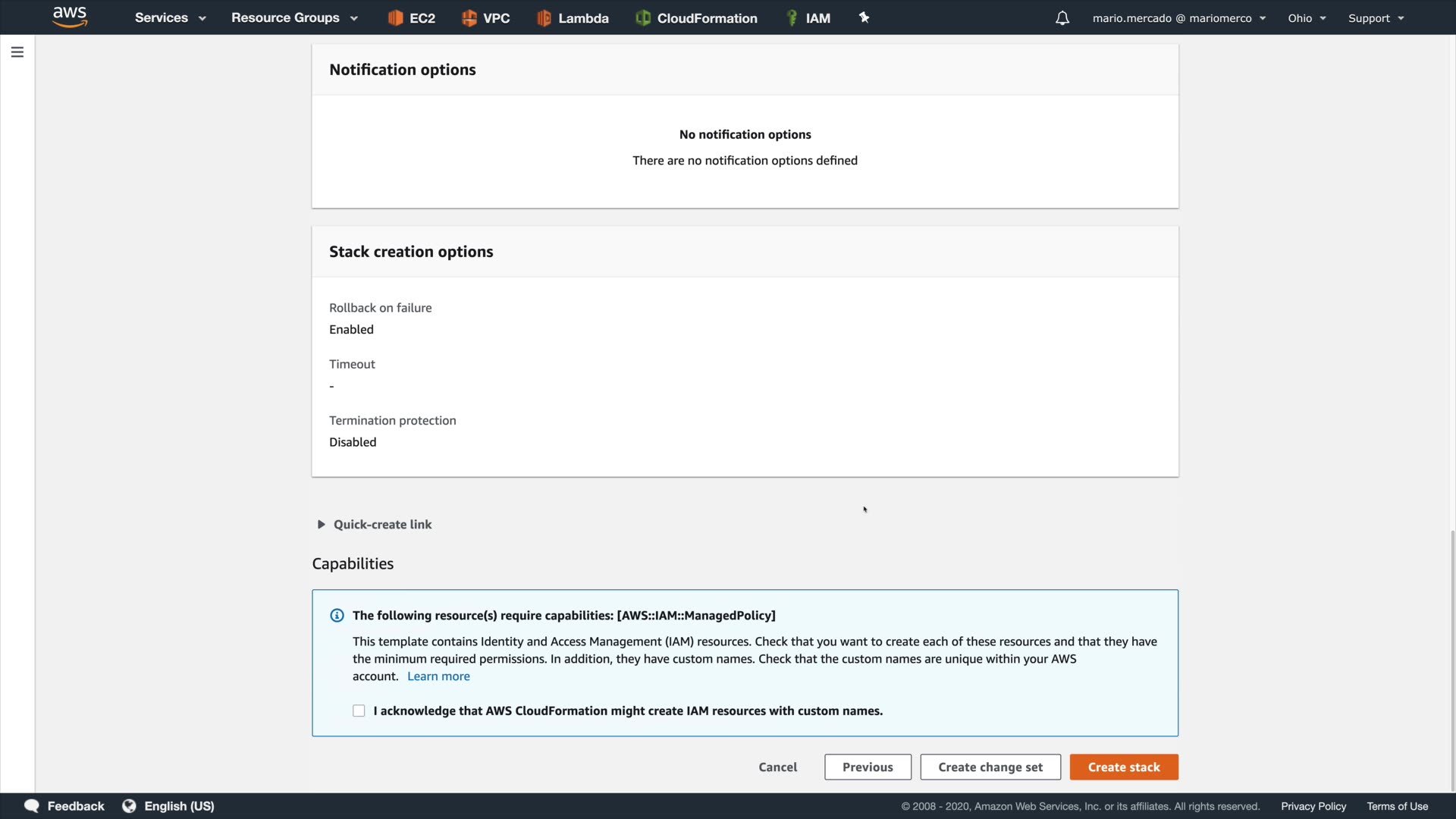Open the Support menu
Viewport: 1456px width, 819px height.
click(x=1376, y=17)
